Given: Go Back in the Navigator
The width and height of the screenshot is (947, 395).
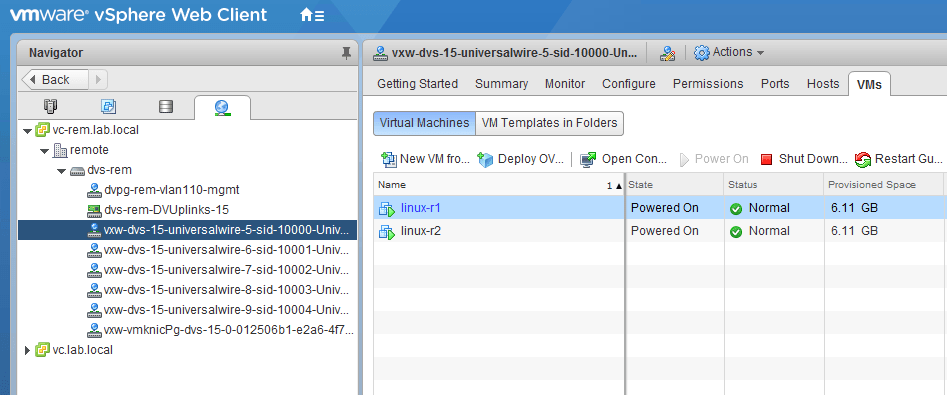Looking at the screenshot, I should coord(56,80).
